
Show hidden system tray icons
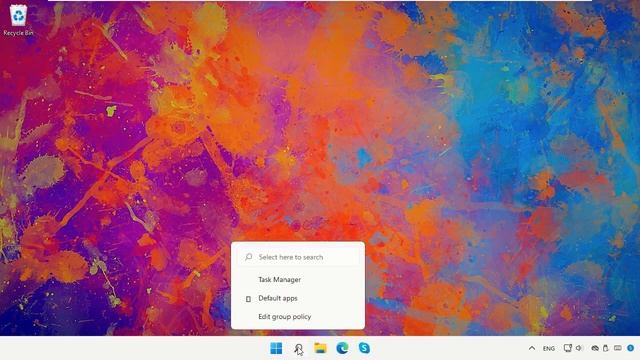click(532, 348)
